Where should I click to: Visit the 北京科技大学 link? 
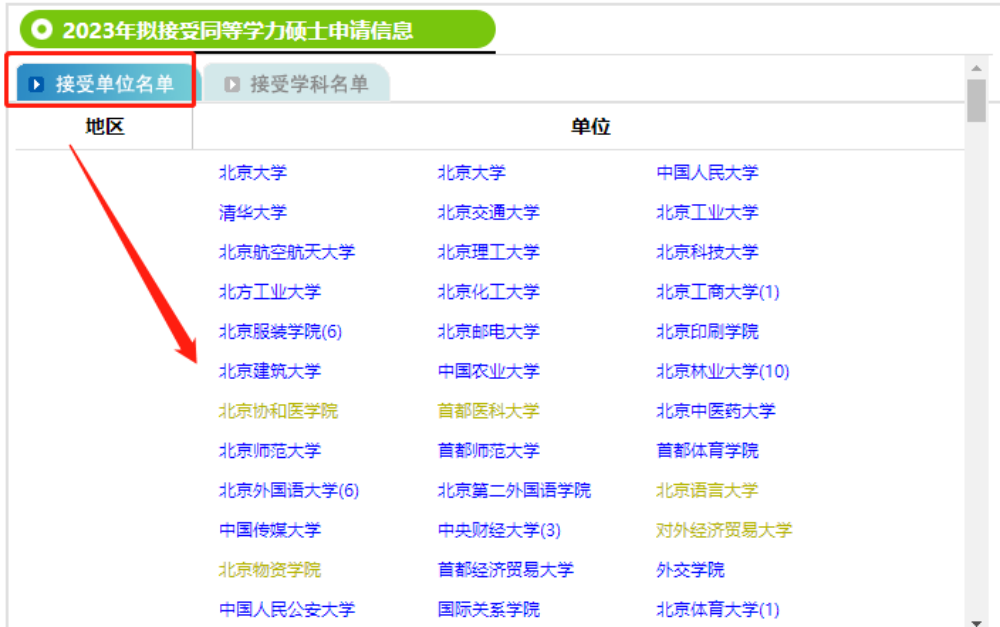[707, 252]
